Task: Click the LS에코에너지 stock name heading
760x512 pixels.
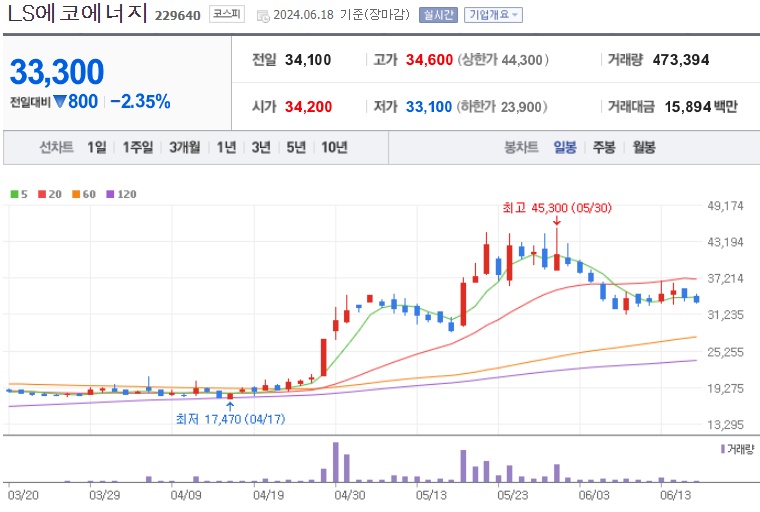Action: pyautogui.click(x=78, y=13)
